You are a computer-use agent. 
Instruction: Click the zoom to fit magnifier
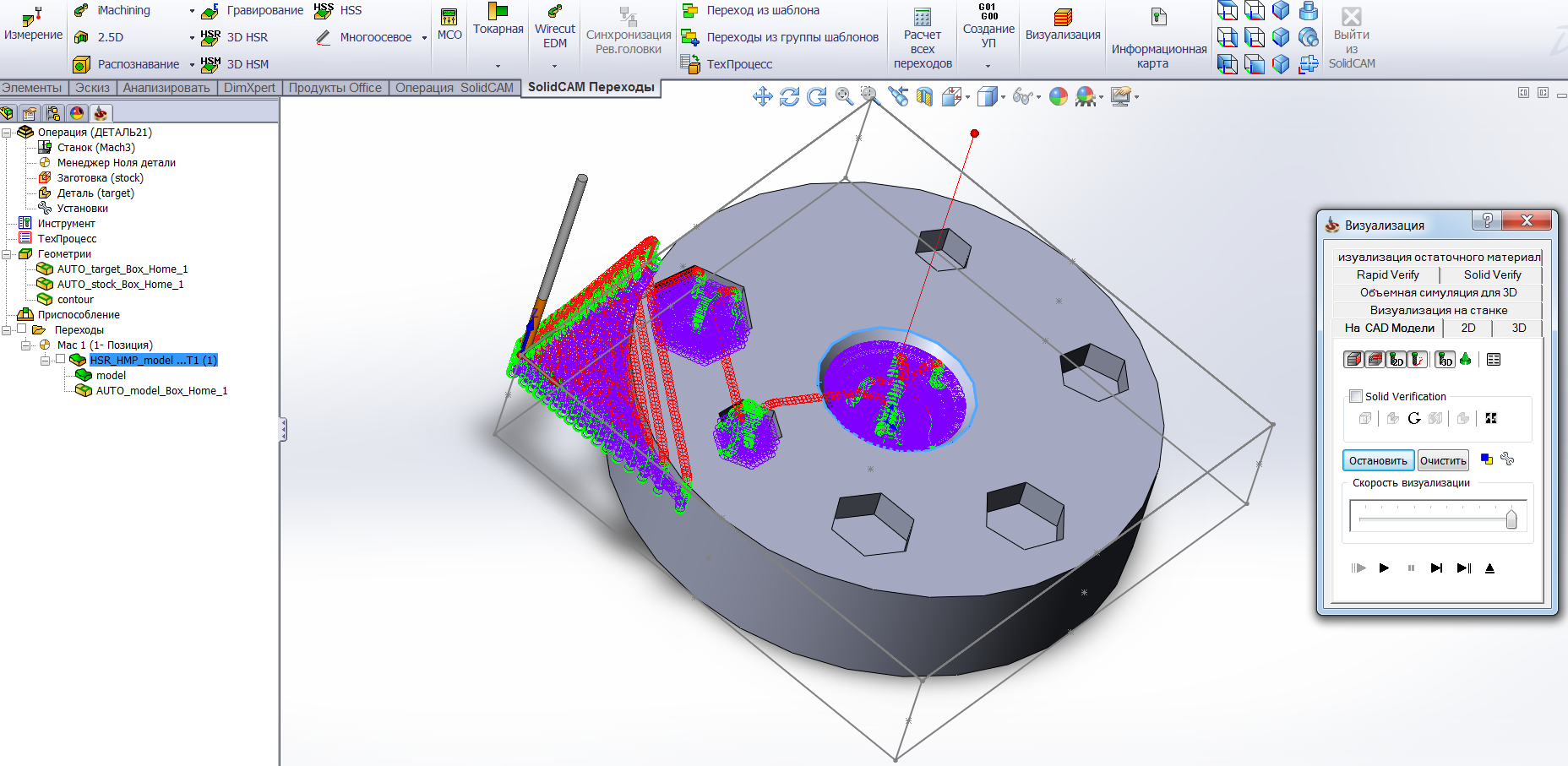tap(844, 97)
